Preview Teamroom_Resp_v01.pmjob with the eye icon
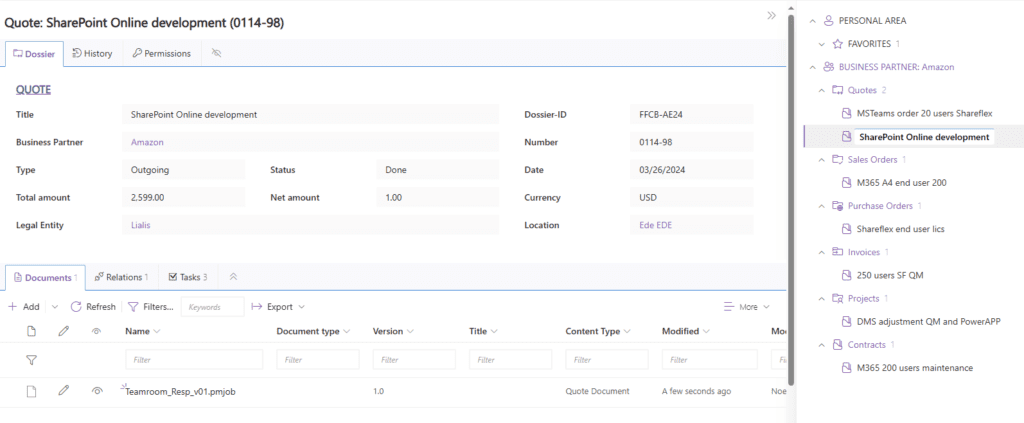 [97, 391]
